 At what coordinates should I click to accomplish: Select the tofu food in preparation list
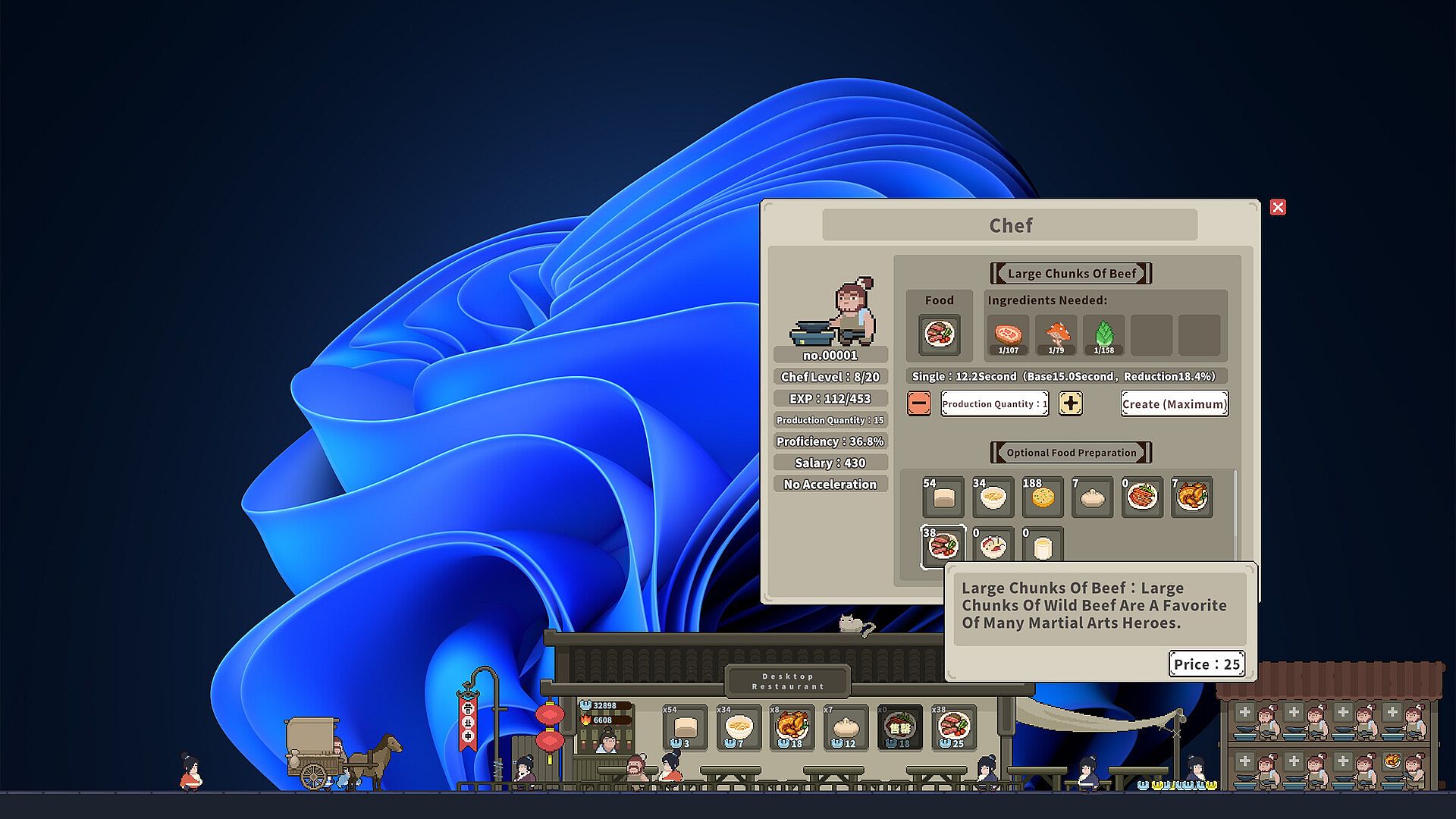pos(943,497)
